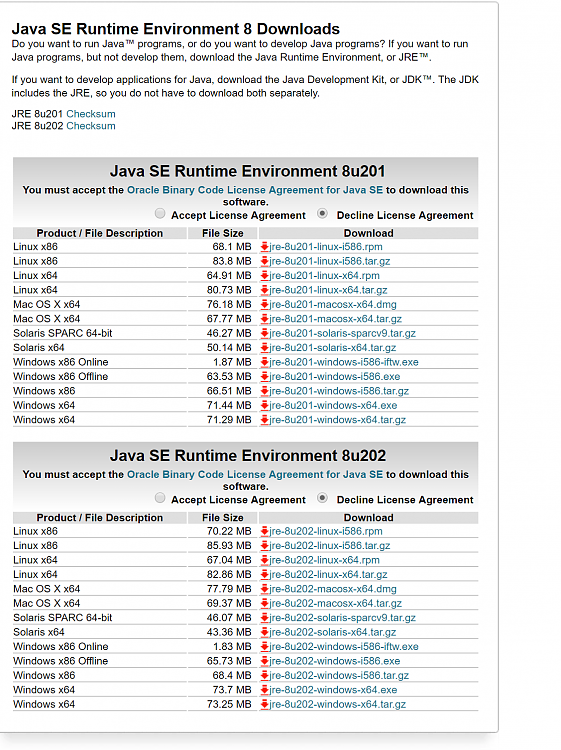
Task: Click download arrow icon for jre-8u202-solaris-sparcv9.tar.gz
Action: pos(264,618)
